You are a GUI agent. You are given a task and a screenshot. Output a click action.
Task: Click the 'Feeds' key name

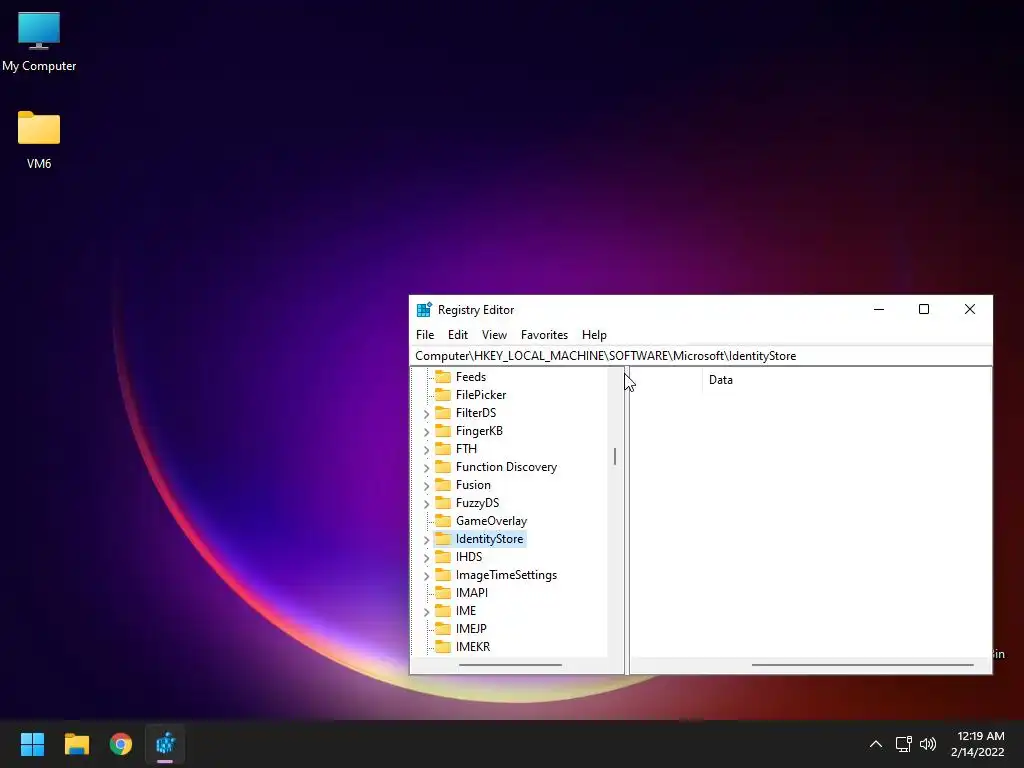471,377
